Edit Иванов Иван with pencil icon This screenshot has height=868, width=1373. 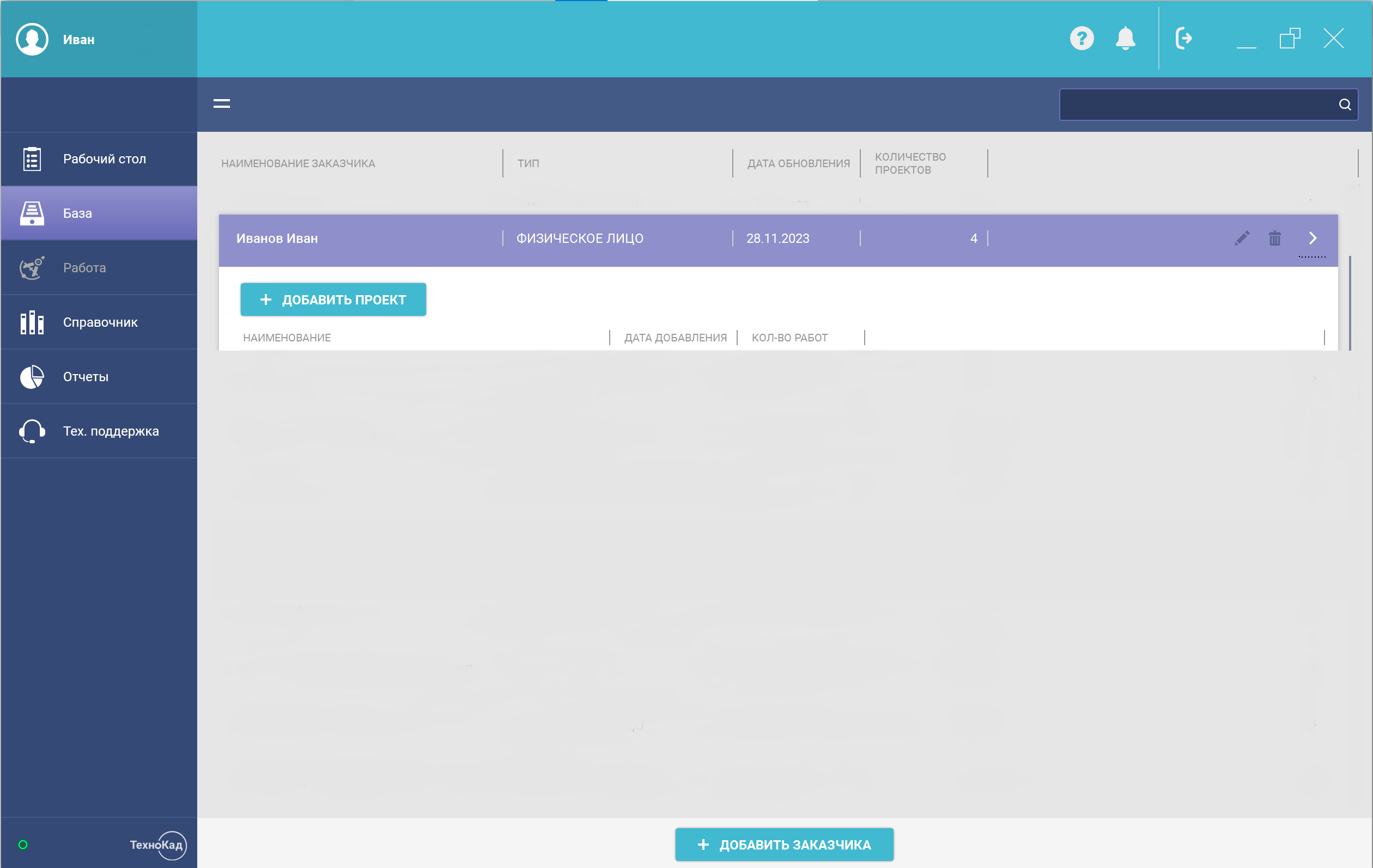click(1242, 238)
